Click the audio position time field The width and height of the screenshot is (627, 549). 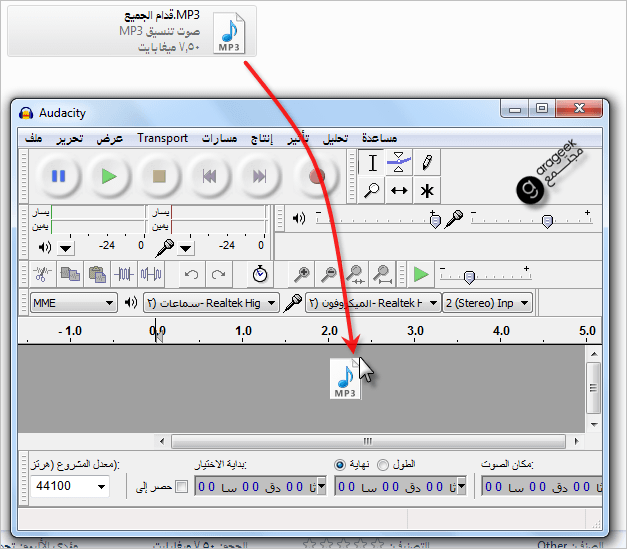tap(542, 486)
